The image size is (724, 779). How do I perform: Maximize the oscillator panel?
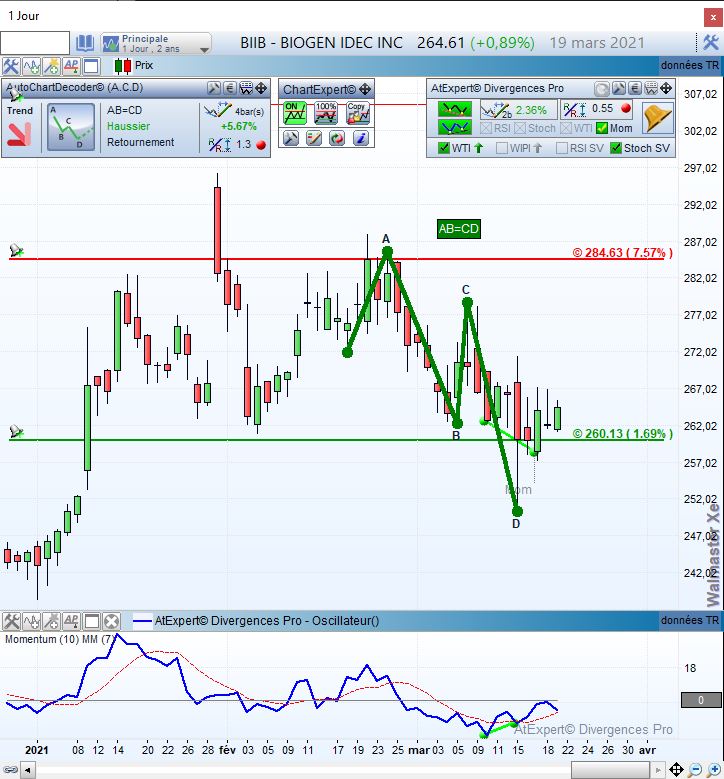91,621
